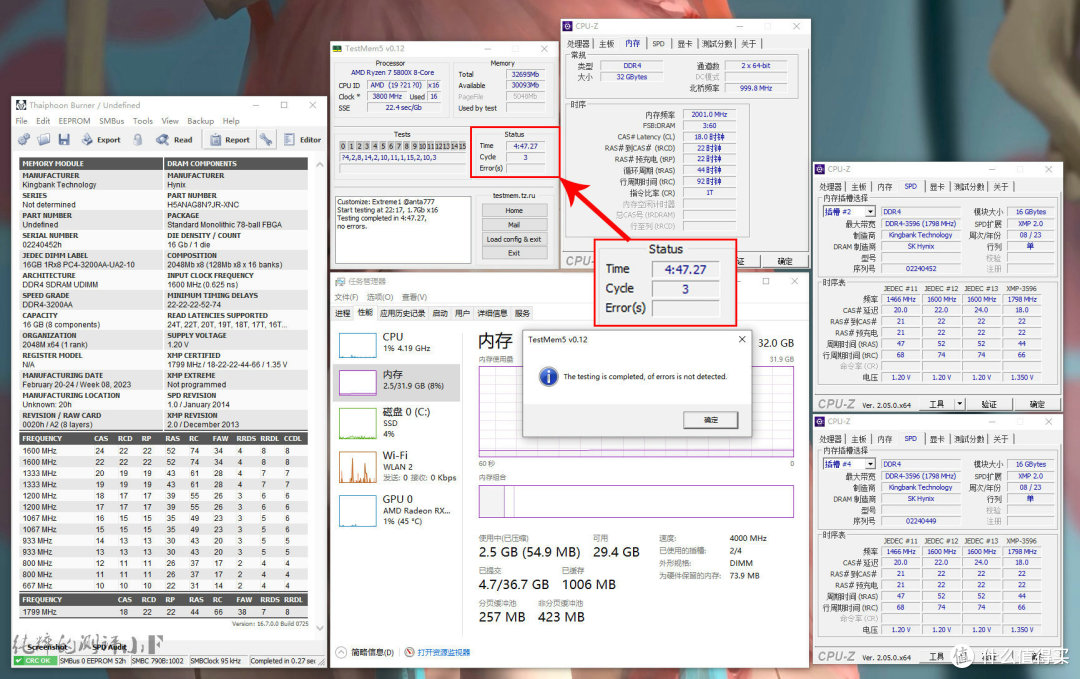1080x679 pixels.
Task: Click the wrench icon next to Report
Action: tap(265, 139)
